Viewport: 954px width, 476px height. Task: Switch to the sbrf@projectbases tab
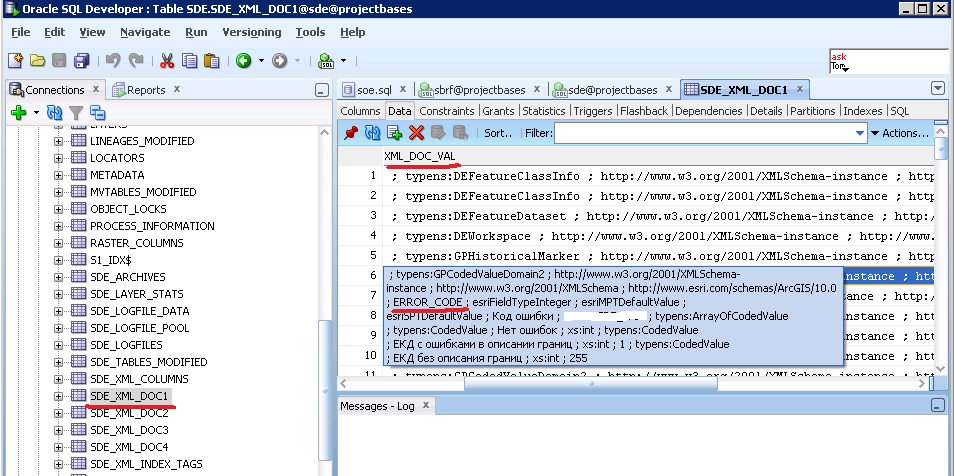[479, 89]
